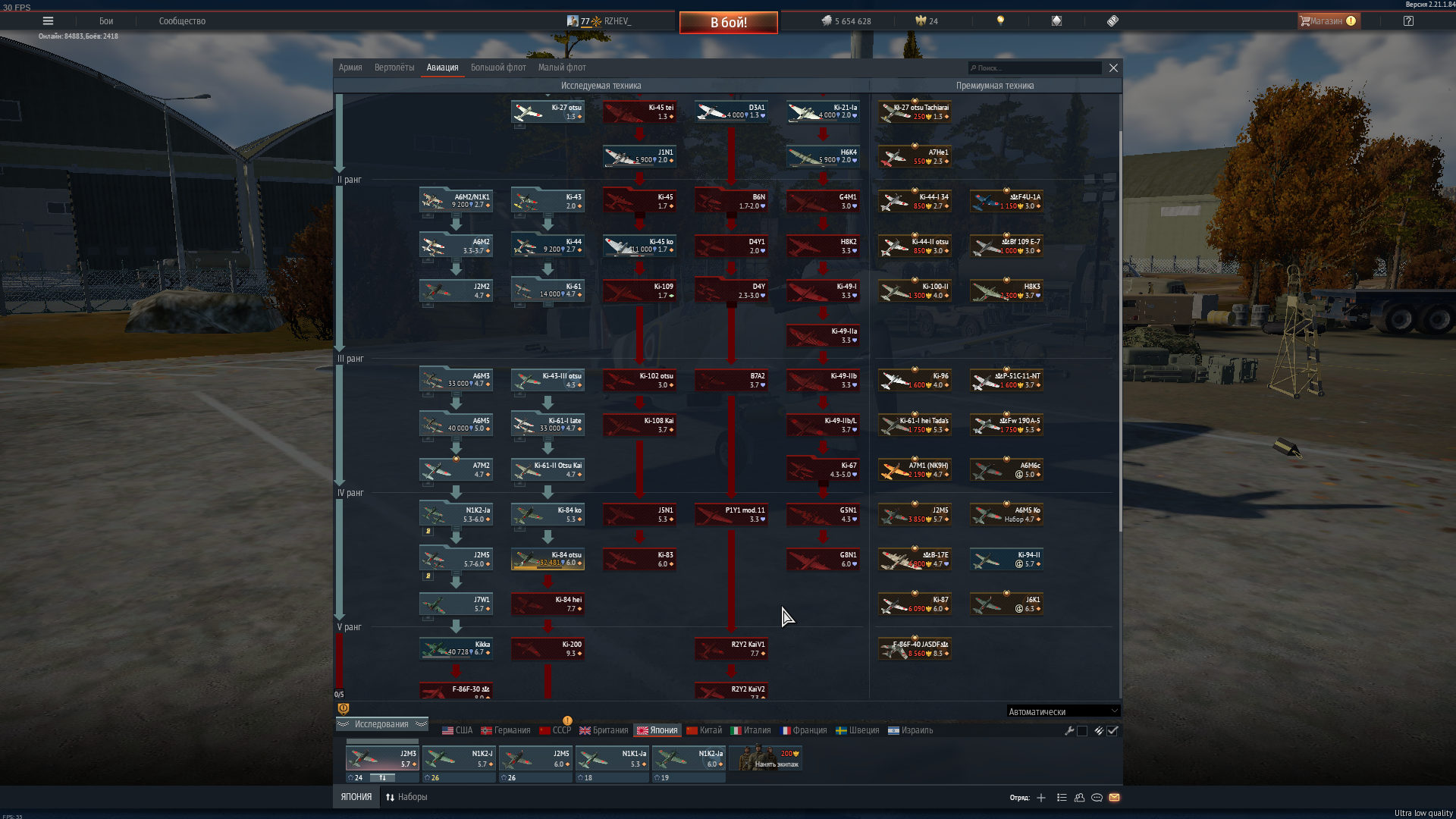
Task: Open the contacts people icon
Action: (x=1079, y=798)
